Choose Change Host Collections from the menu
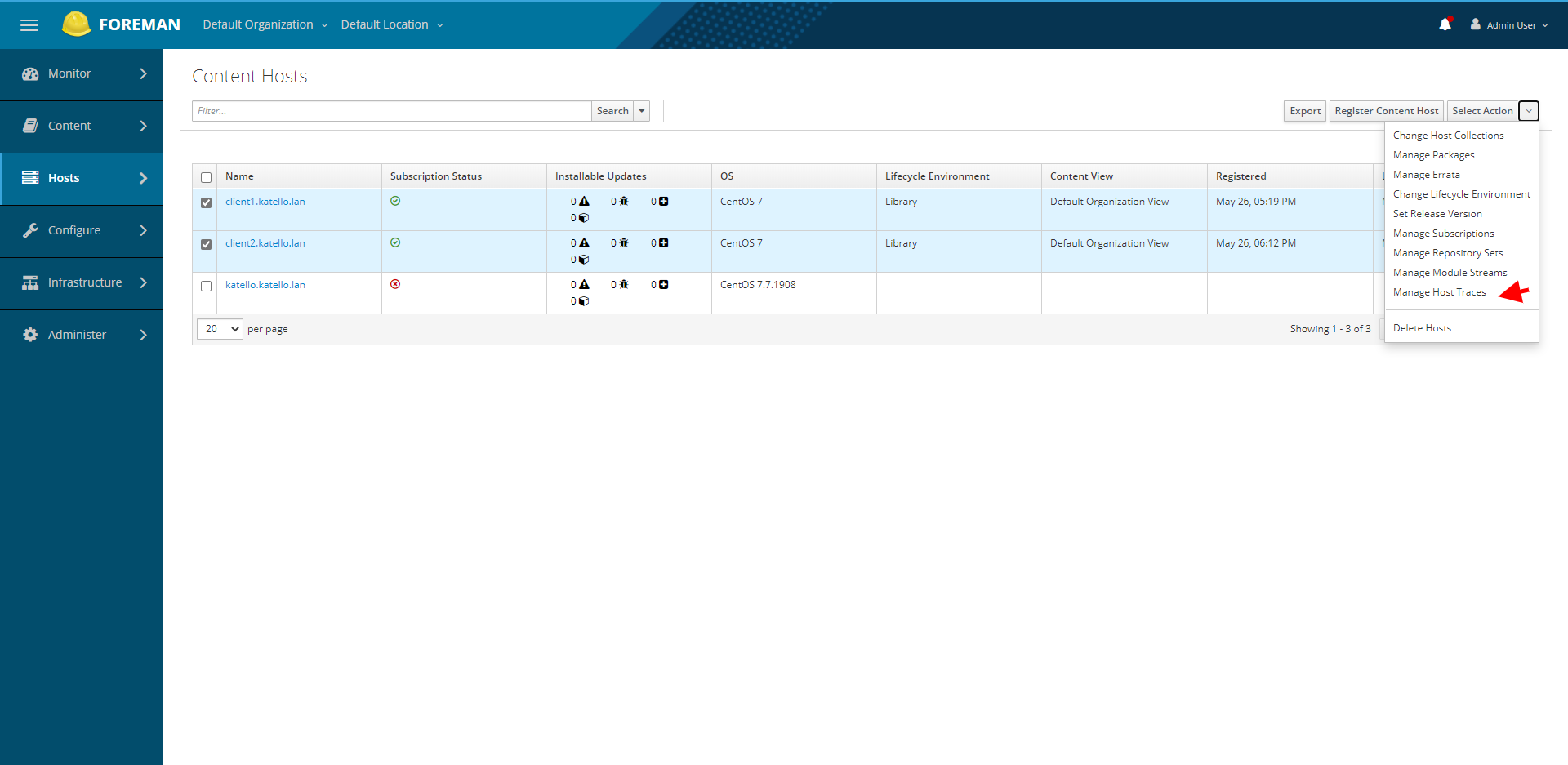The height and width of the screenshot is (765, 1568). tap(1448, 136)
